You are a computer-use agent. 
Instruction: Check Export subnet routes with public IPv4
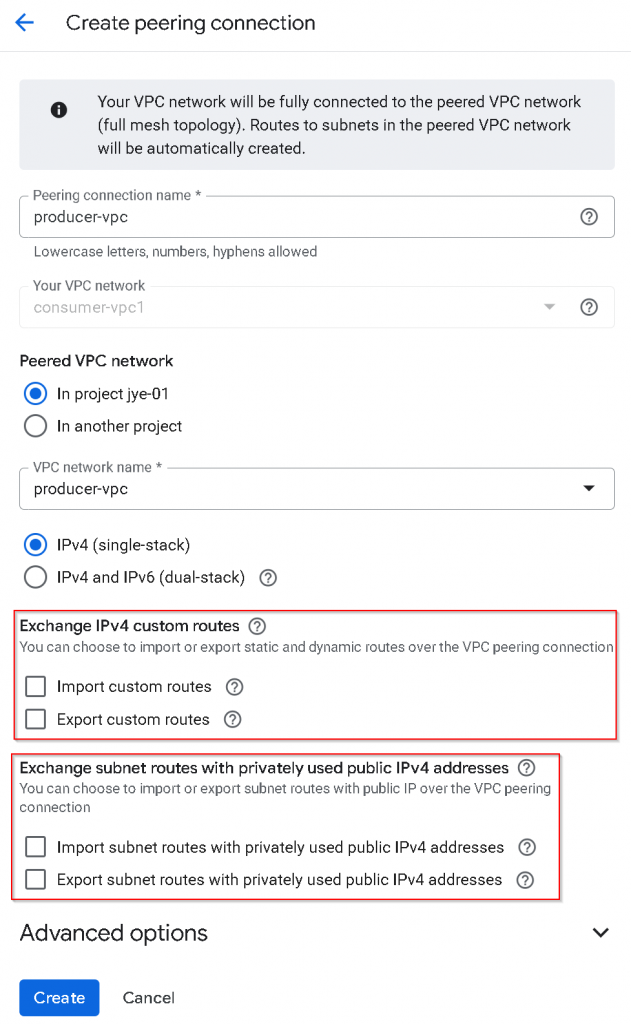(x=36, y=880)
